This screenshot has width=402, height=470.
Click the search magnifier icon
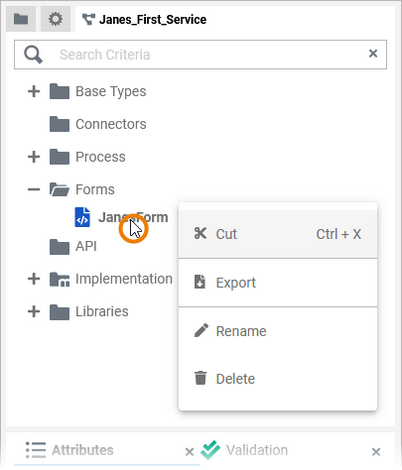(33, 54)
